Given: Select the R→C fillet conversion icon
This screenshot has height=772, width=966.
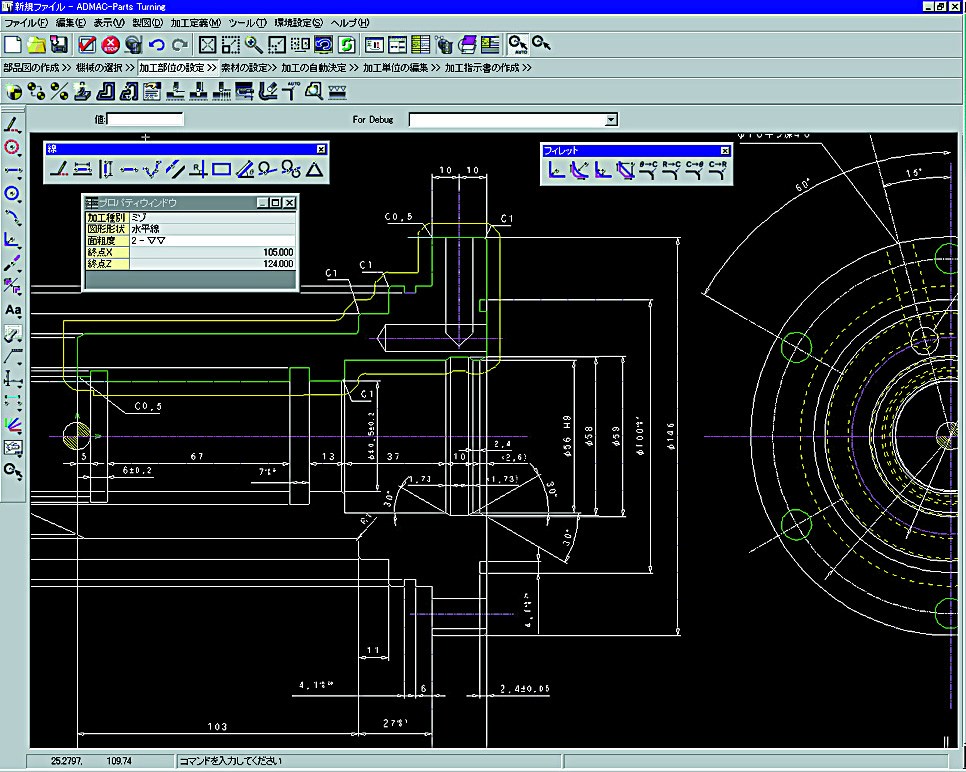Looking at the screenshot, I should (x=671, y=172).
